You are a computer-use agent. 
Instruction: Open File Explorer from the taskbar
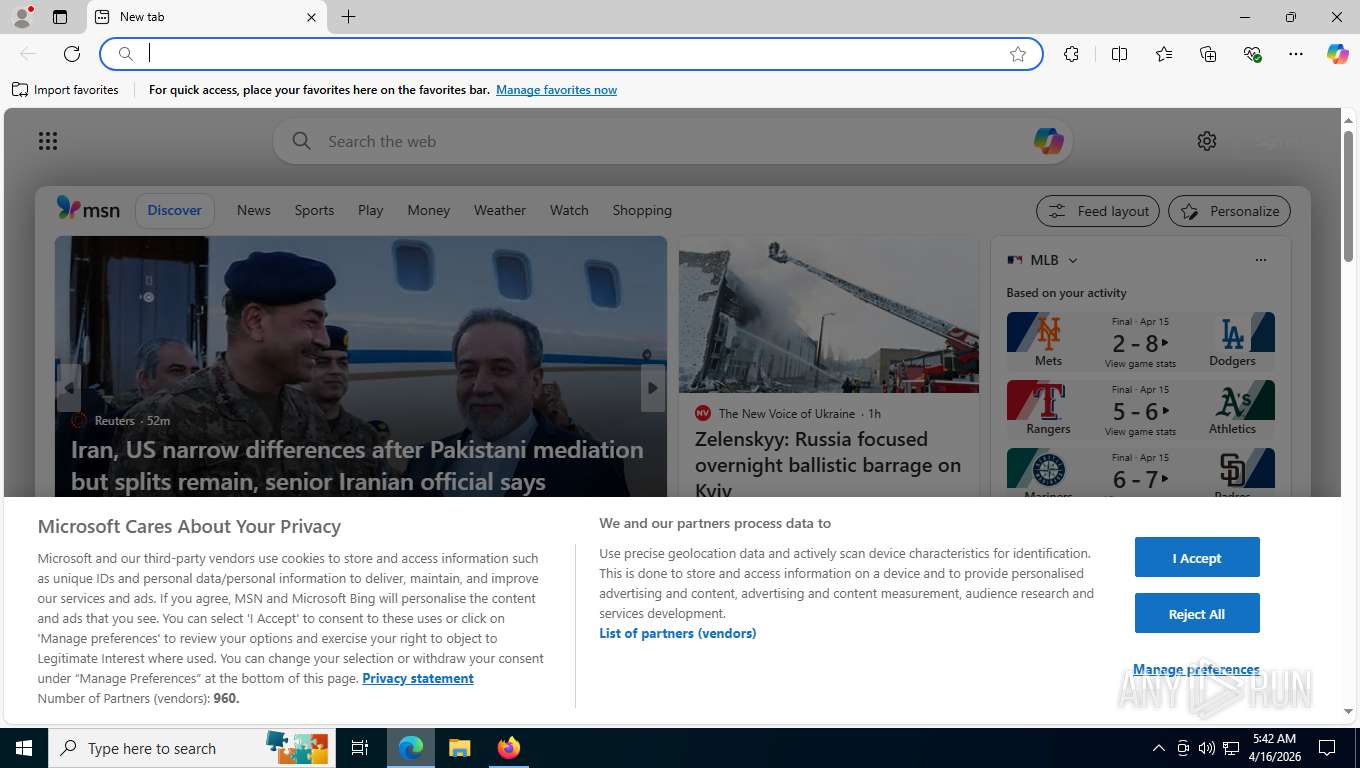pos(459,748)
